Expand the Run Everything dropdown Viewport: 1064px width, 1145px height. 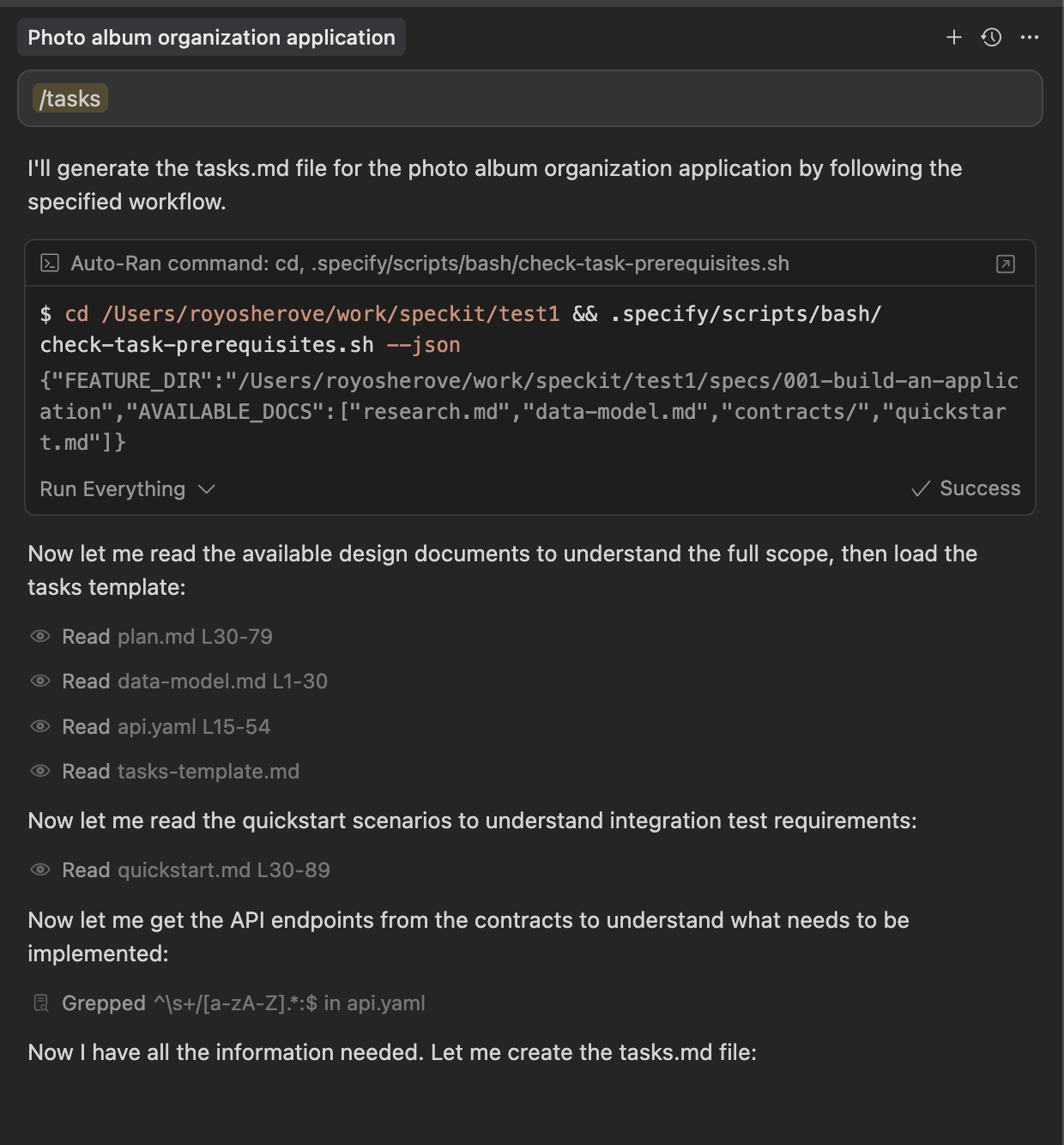(127, 489)
